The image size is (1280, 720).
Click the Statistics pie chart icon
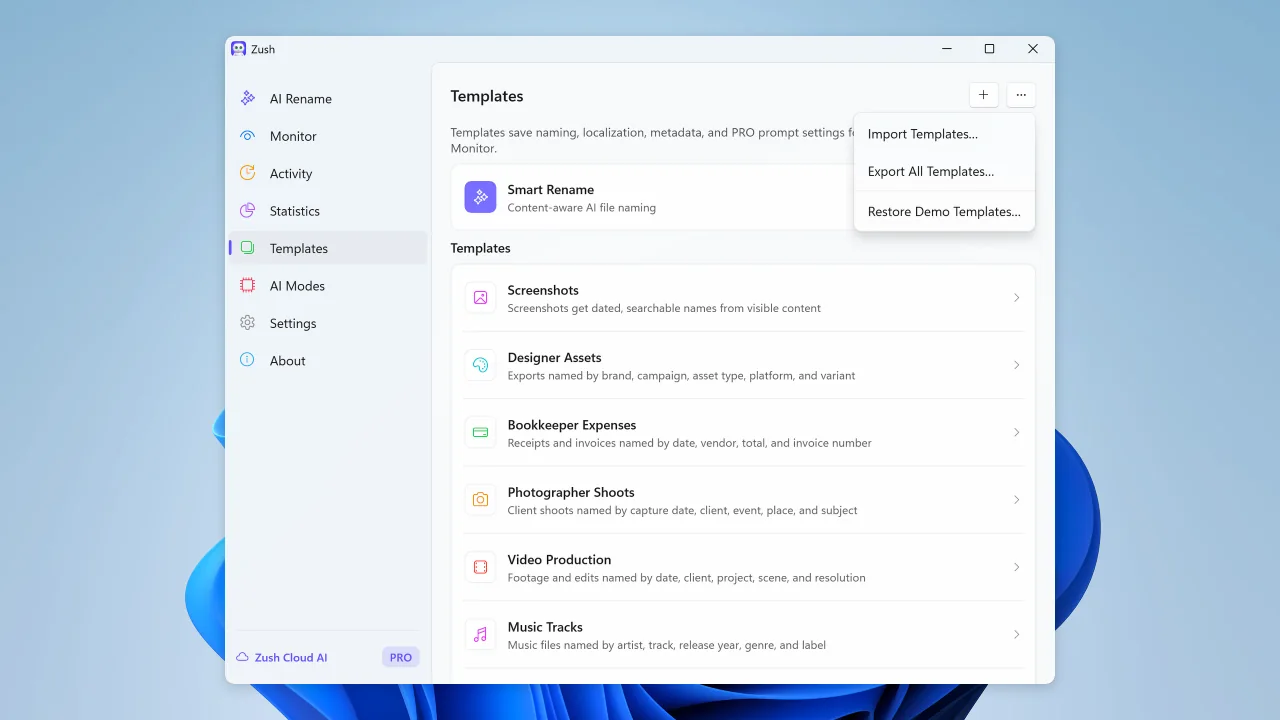click(x=247, y=211)
